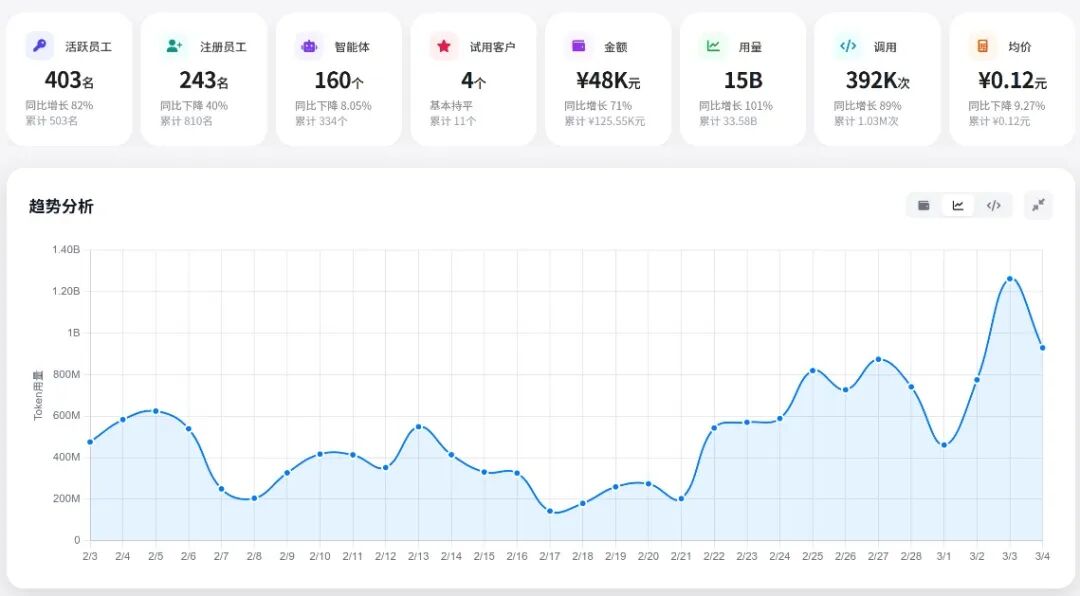The image size is (1080, 596).
Task: Click the 同比增长 82% growth label
Action: (58, 103)
